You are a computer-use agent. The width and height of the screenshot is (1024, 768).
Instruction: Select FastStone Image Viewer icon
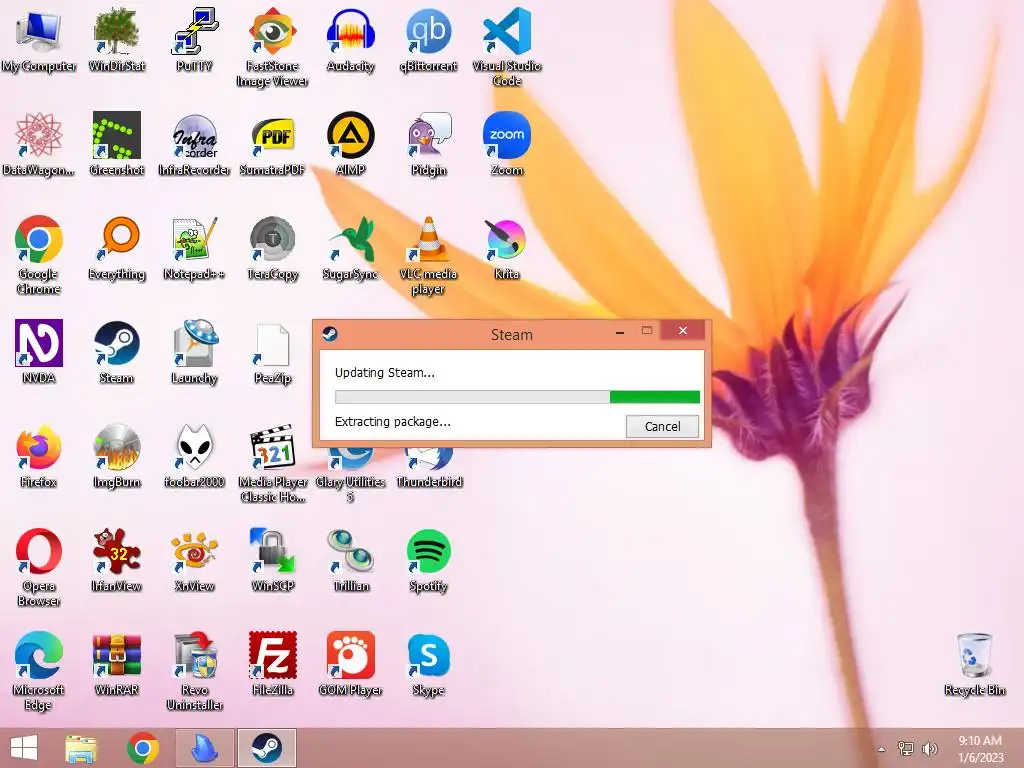[272, 48]
